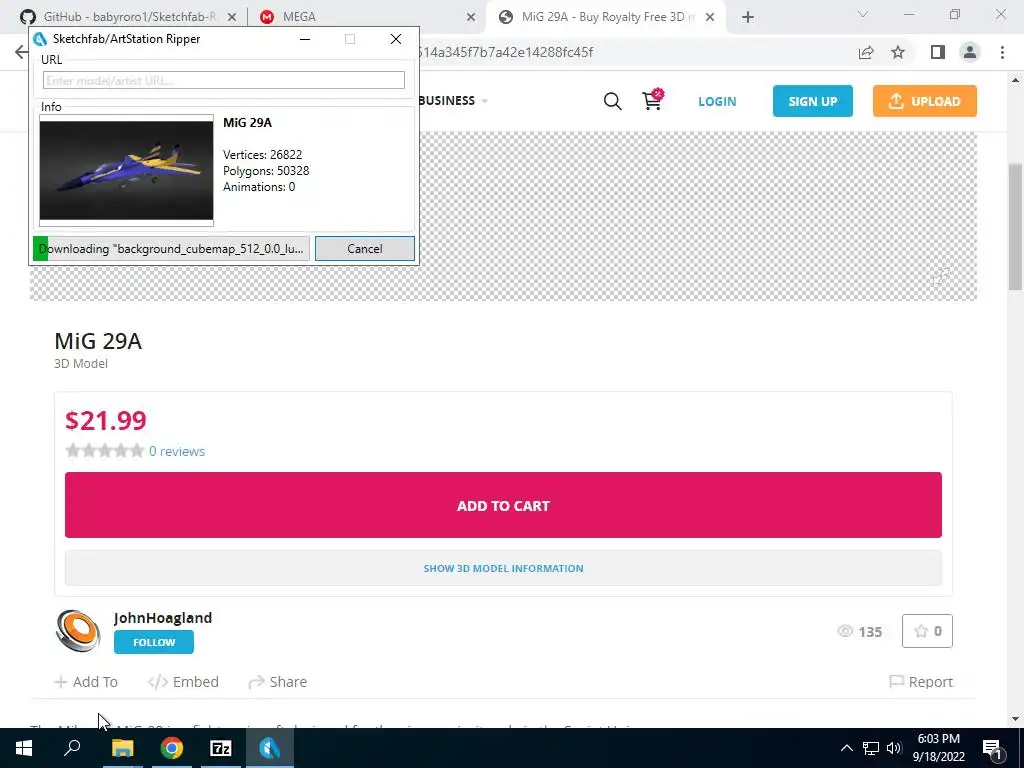Close the MEGA tab
The image size is (1024, 768).
471,17
